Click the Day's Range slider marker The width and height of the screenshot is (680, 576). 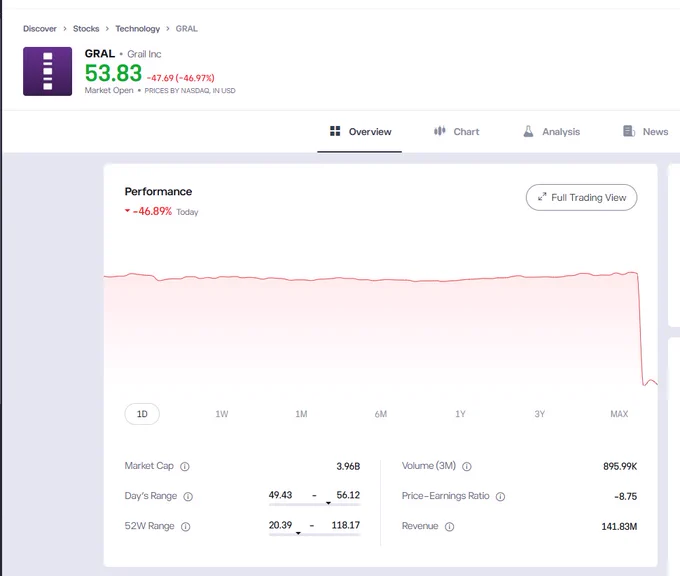(x=328, y=504)
